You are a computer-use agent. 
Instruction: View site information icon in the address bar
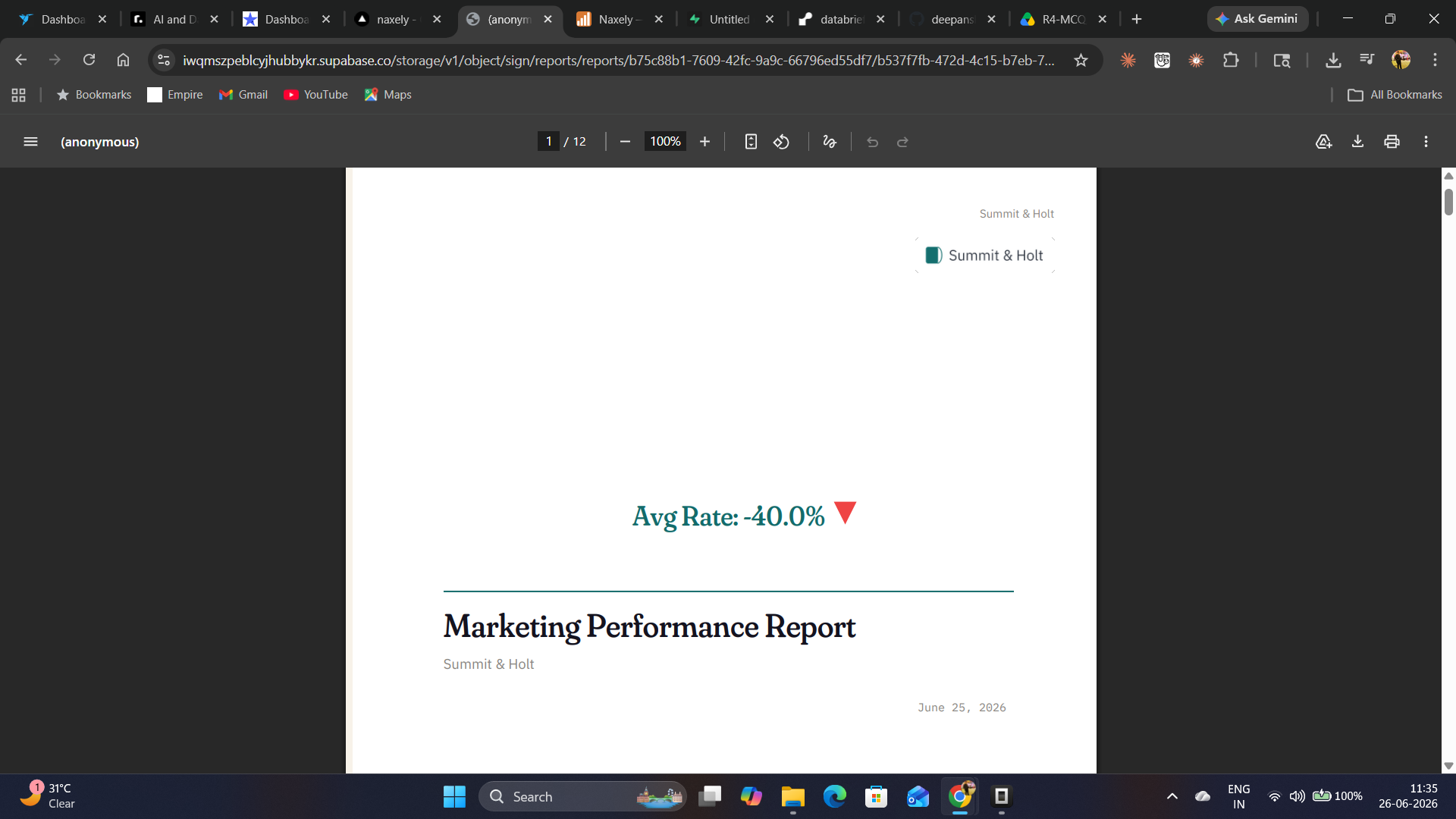(x=164, y=60)
